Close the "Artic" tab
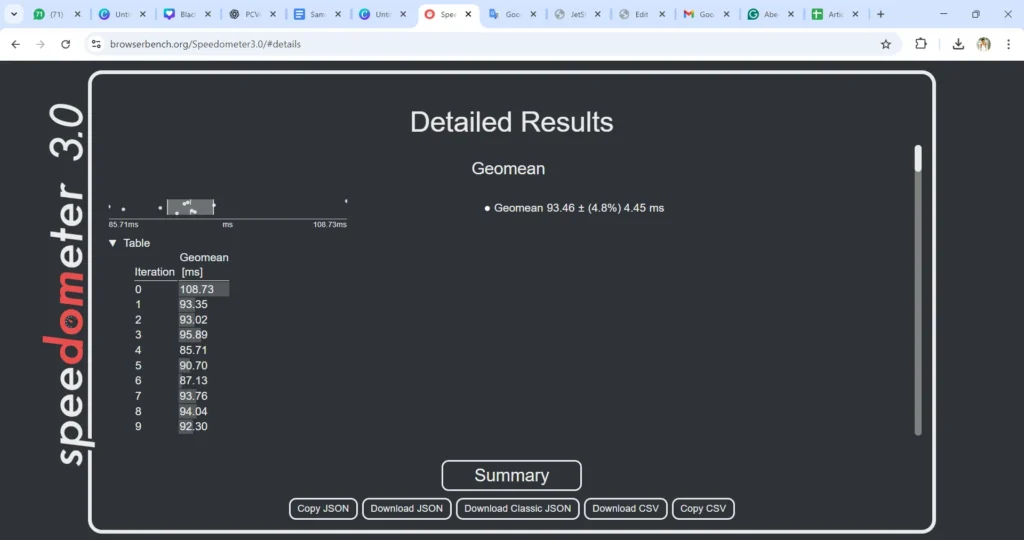This screenshot has width=1024, height=540. (856, 14)
